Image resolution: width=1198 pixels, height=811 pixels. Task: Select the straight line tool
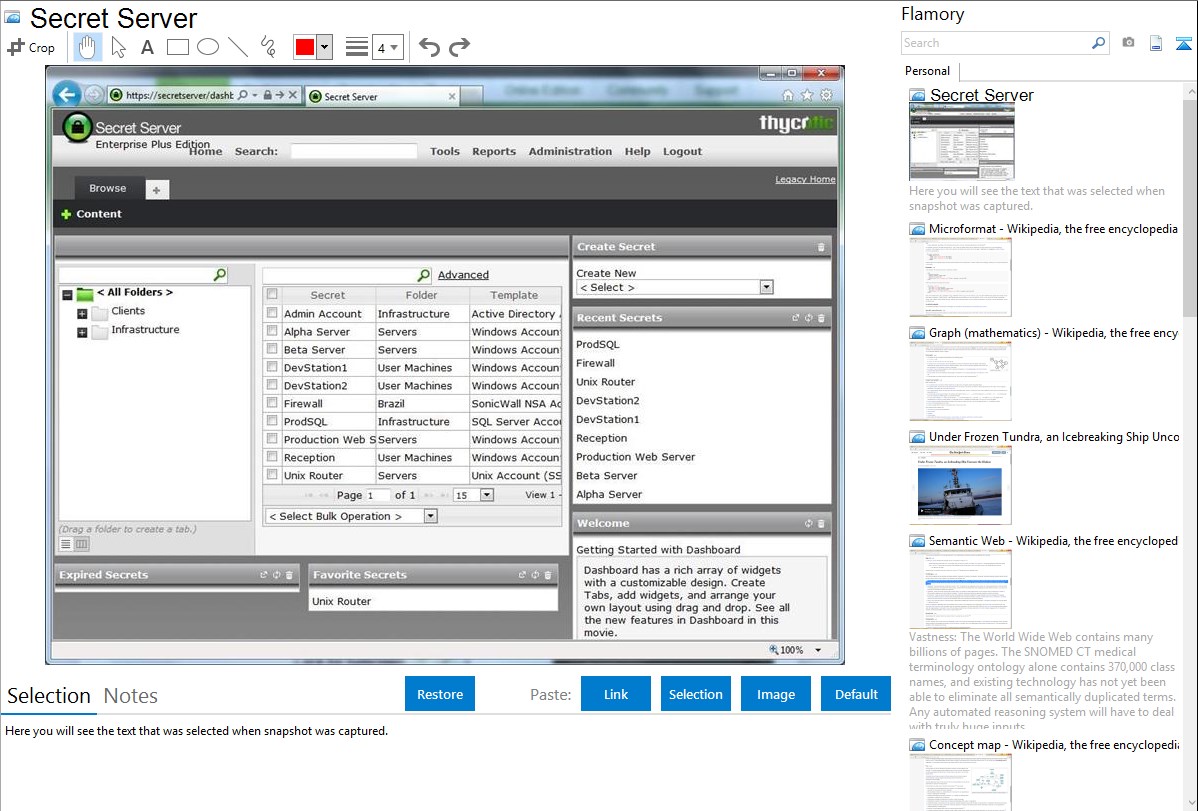click(x=238, y=47)
